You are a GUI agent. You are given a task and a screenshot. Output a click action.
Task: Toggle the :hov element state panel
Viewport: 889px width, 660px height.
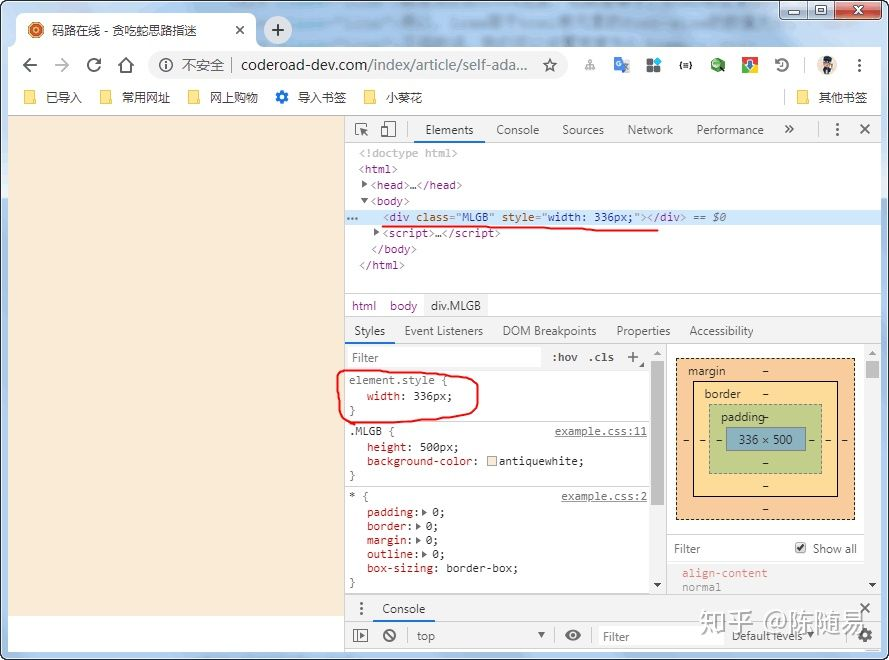click(565, 357)
